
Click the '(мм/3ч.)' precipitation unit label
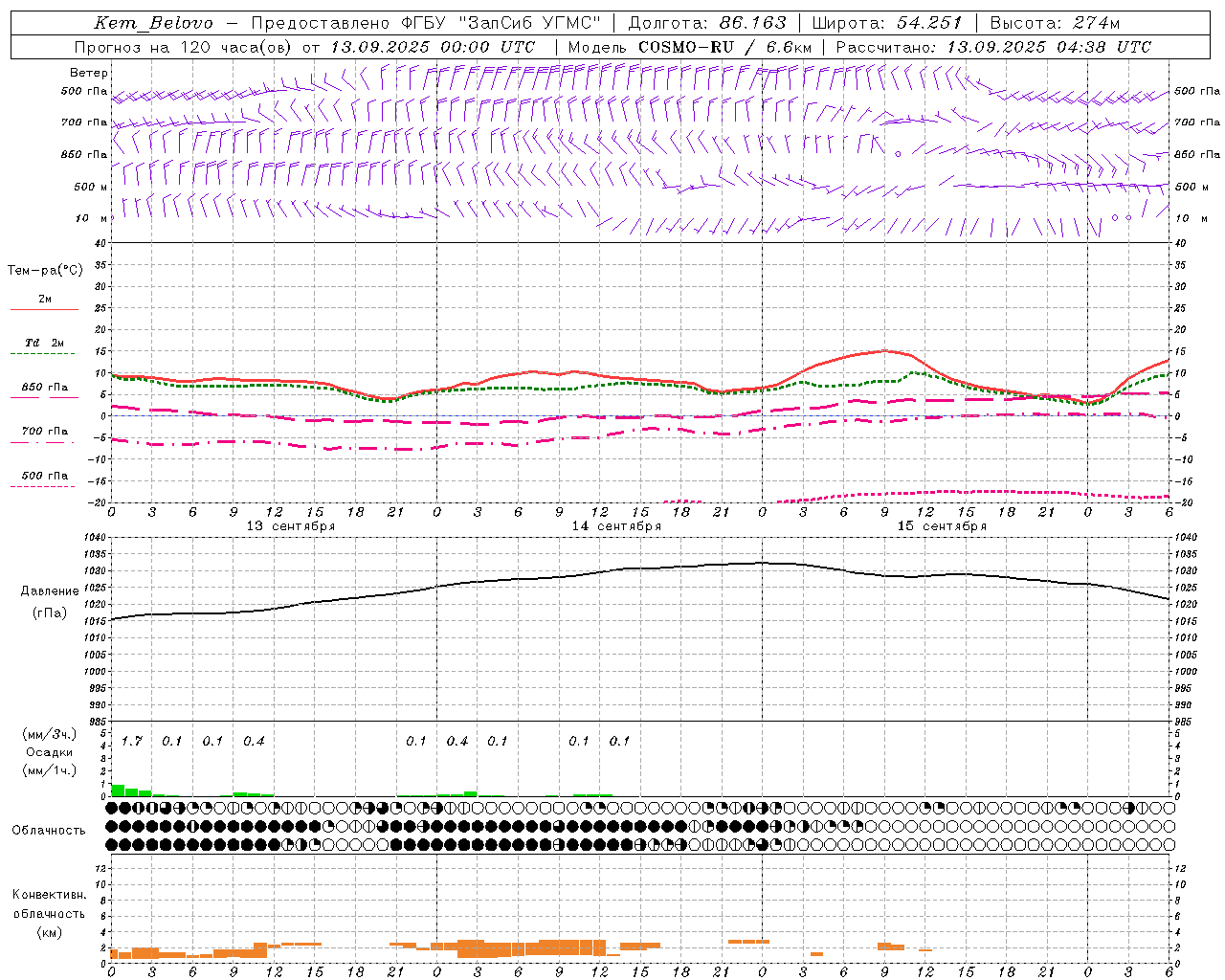[49, 735]
